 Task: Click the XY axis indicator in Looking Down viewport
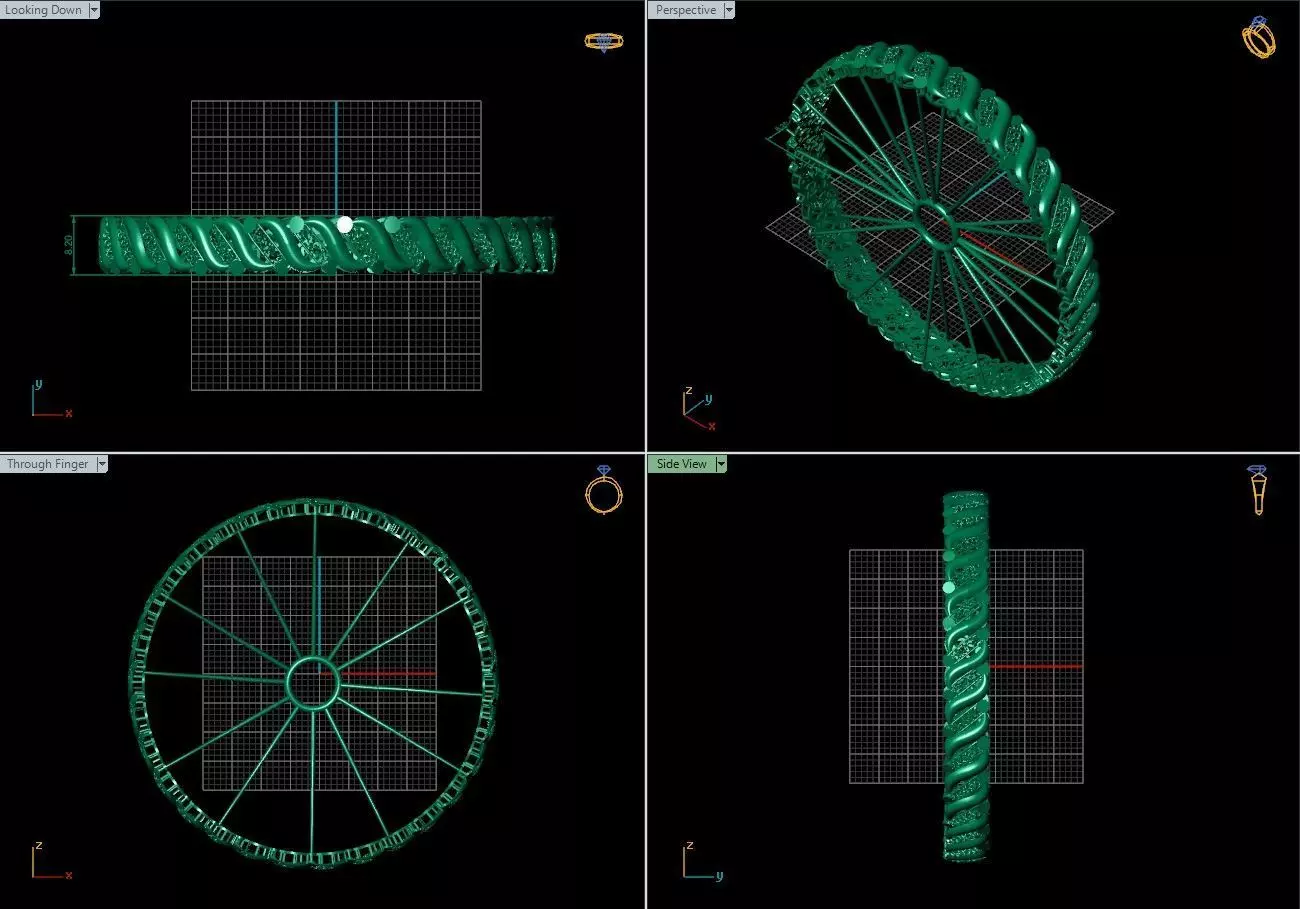[51, 398]
